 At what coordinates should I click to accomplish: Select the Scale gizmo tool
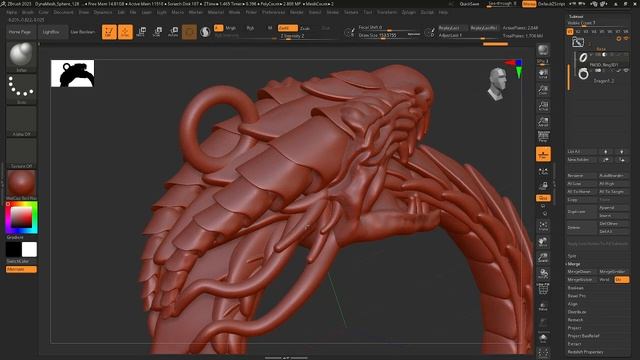[157, 32]
